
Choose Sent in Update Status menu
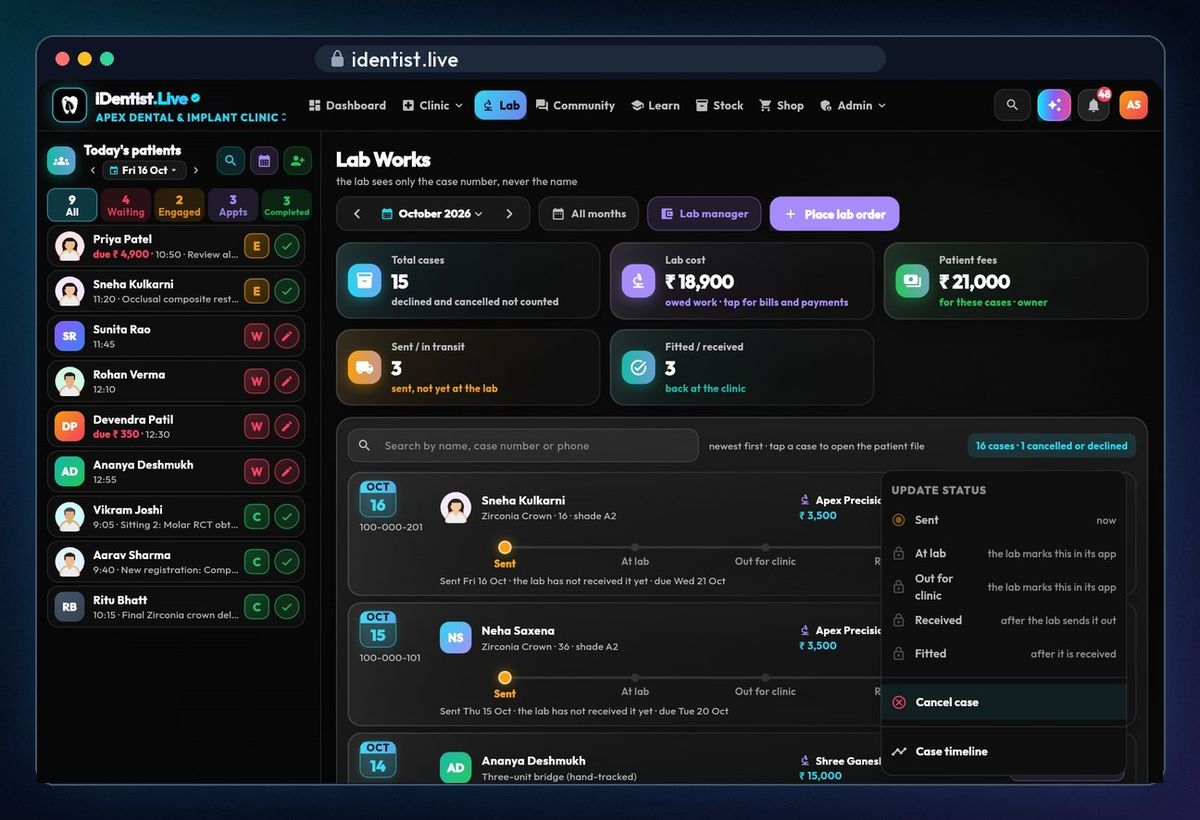point(1004,520)
